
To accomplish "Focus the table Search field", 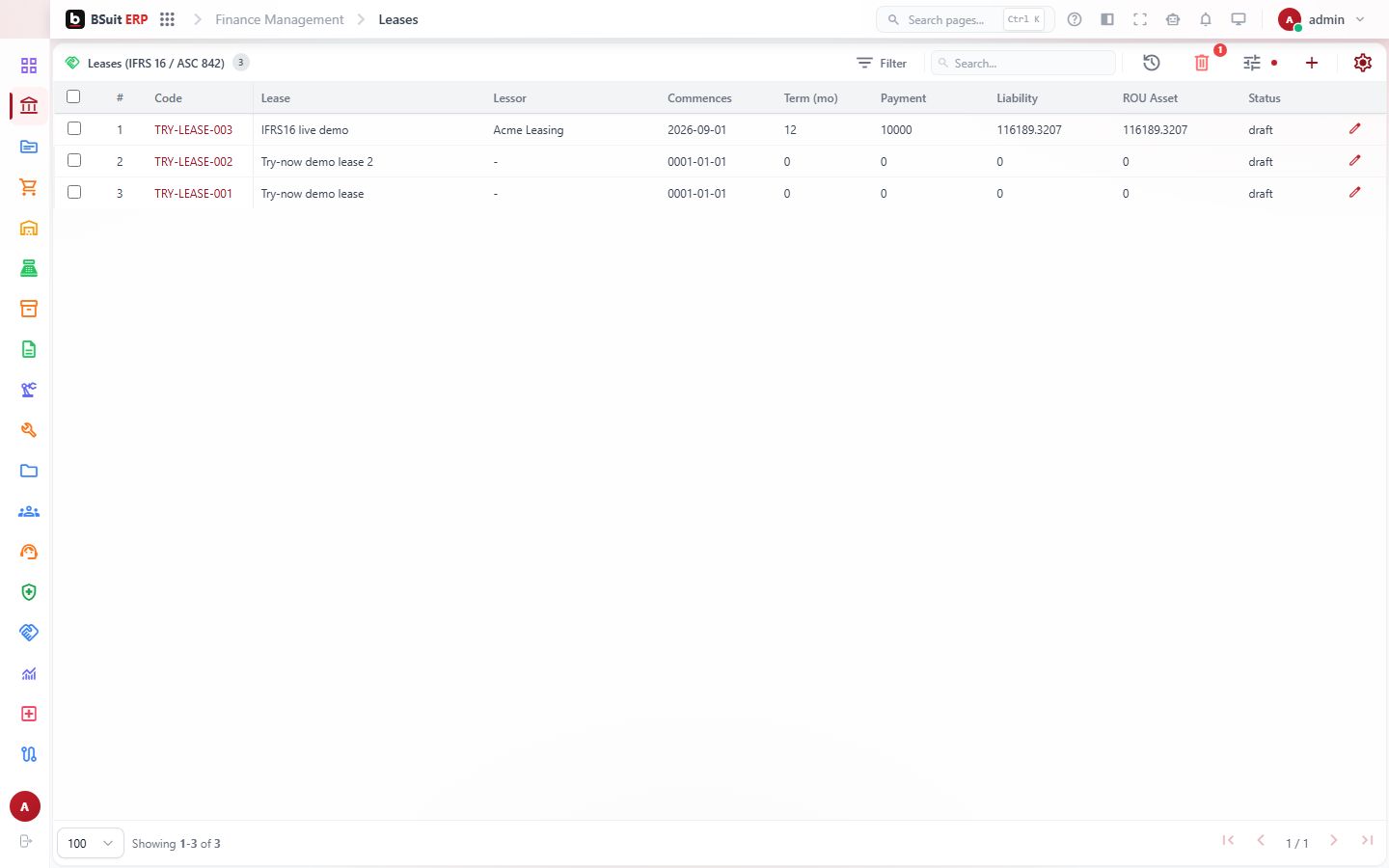I will tap(1023, 63).
